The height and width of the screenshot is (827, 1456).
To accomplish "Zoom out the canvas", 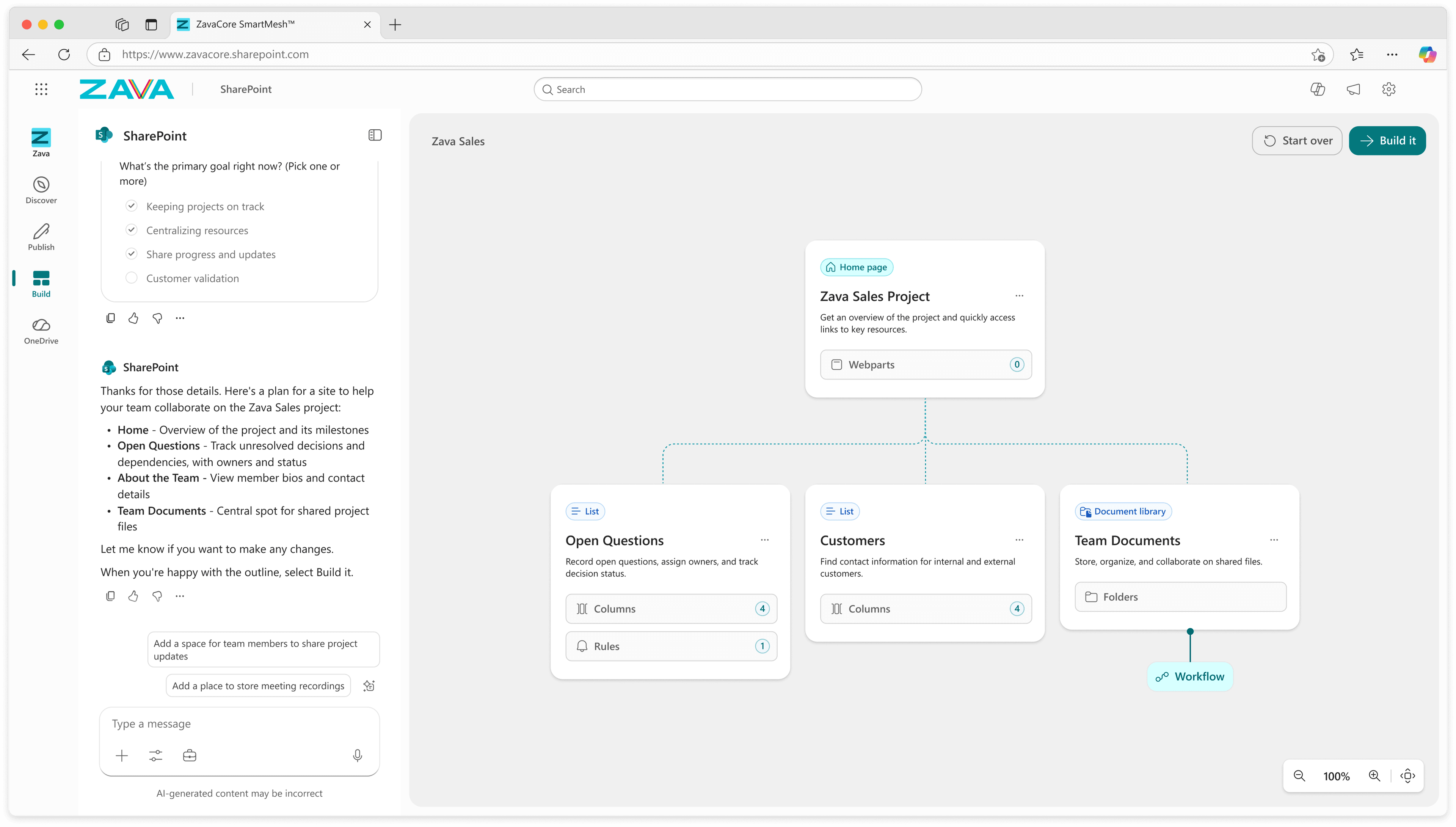I will pos(1299,776).
